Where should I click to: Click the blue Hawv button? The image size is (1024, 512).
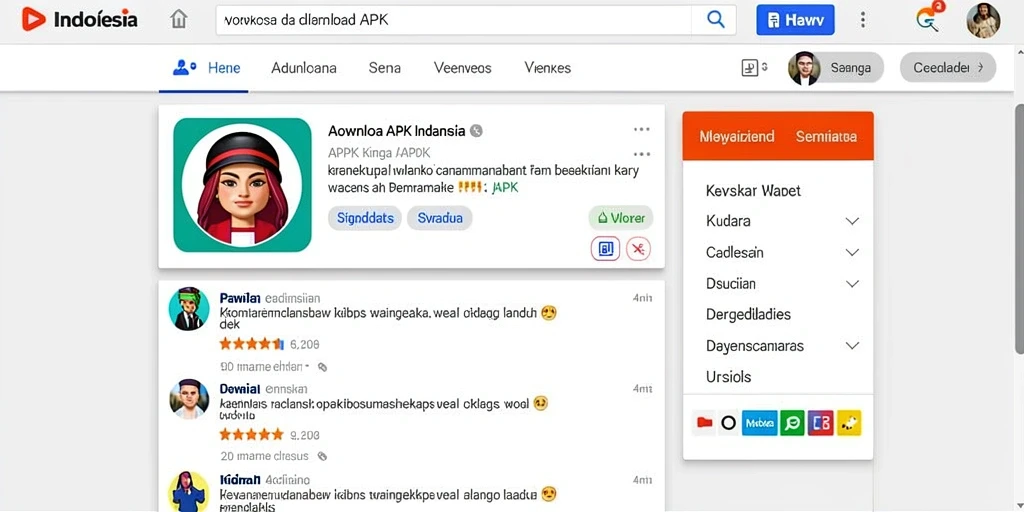tap(795, 20)
